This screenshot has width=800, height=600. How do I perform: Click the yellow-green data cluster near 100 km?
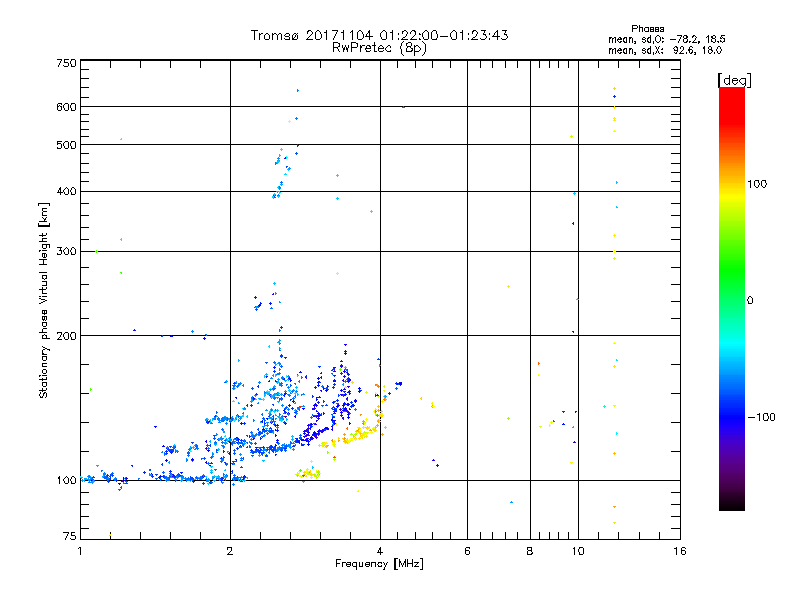(x=308, y=474)
